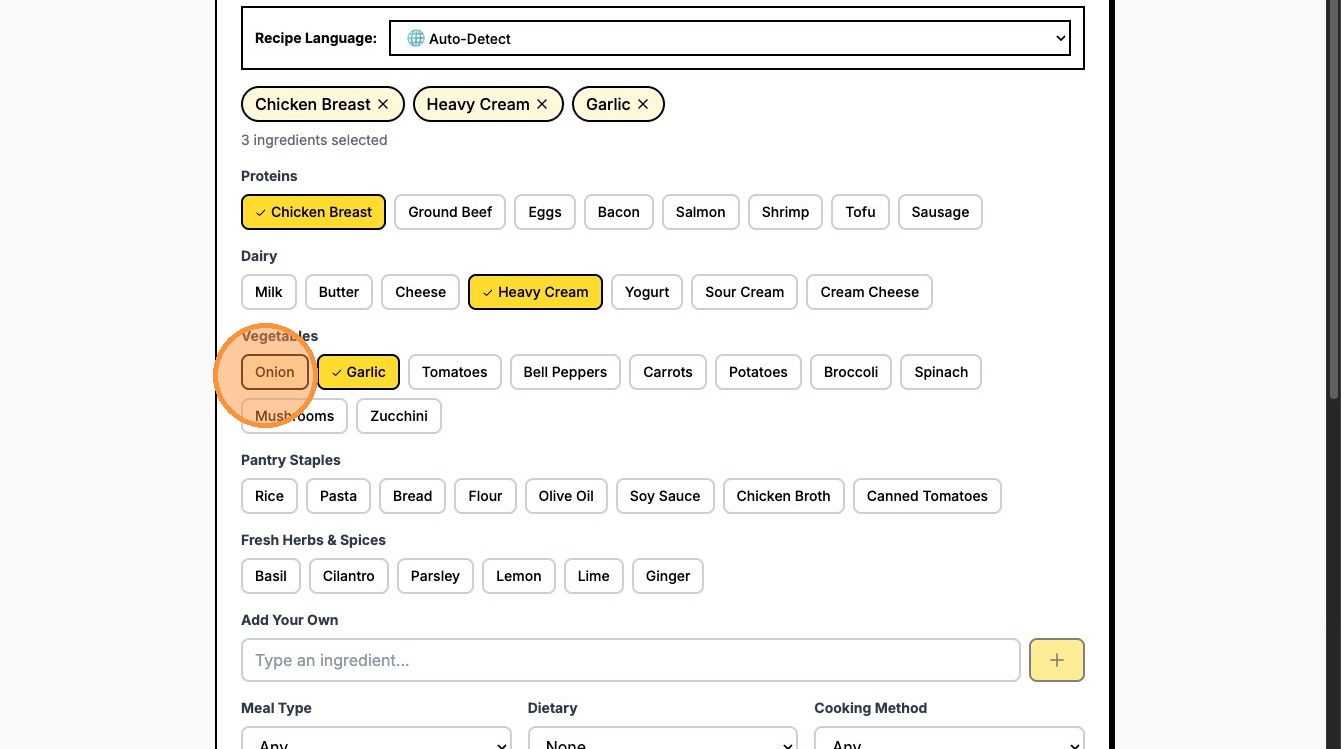
Task: Add Chicken Broth to ingredients
Action: point(783,496)
